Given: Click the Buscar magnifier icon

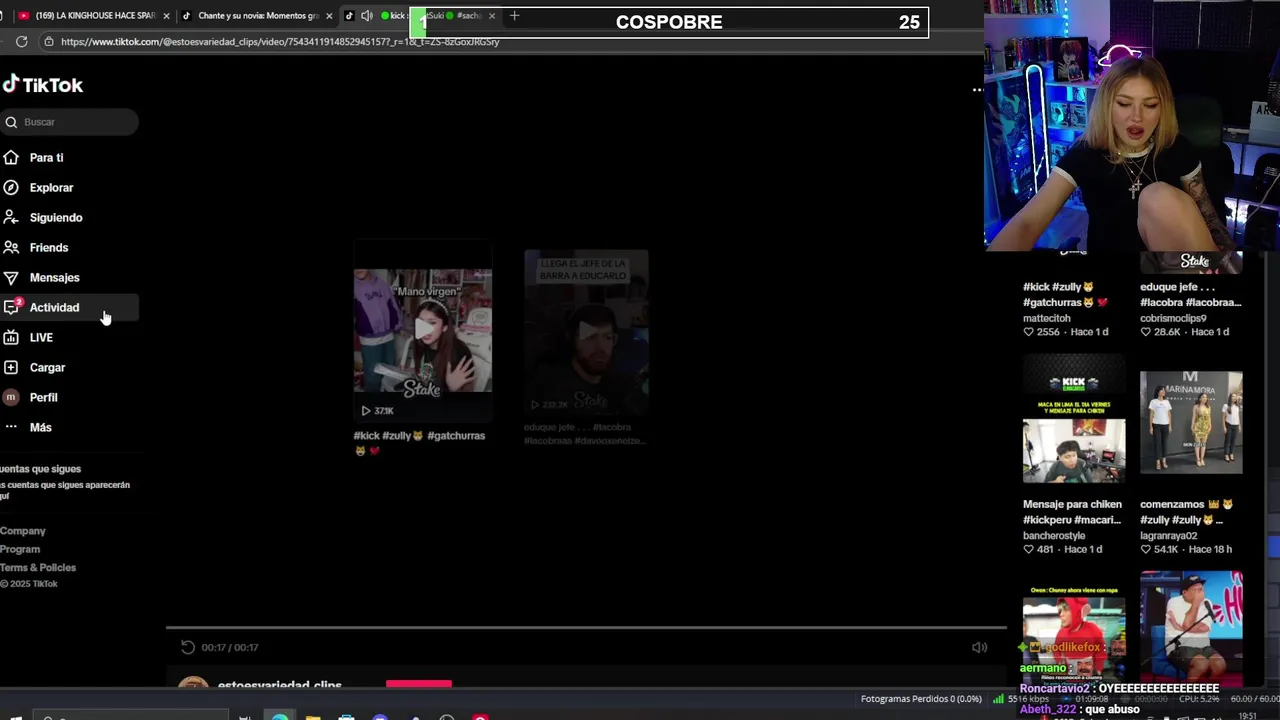Looking at the screenshot, I should pyautogui.click(x=11, y=122).
